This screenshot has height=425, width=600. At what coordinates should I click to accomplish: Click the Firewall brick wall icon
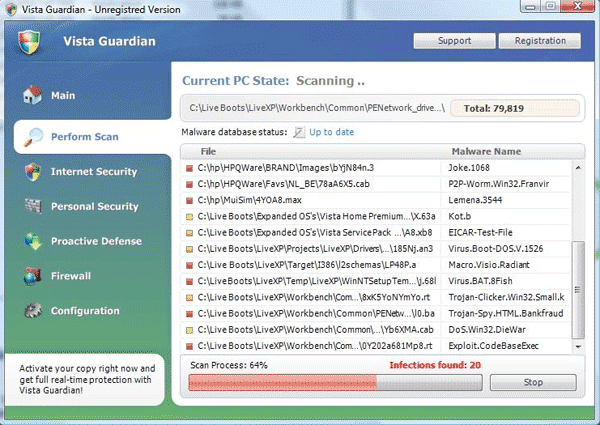[x=33, y=276]
